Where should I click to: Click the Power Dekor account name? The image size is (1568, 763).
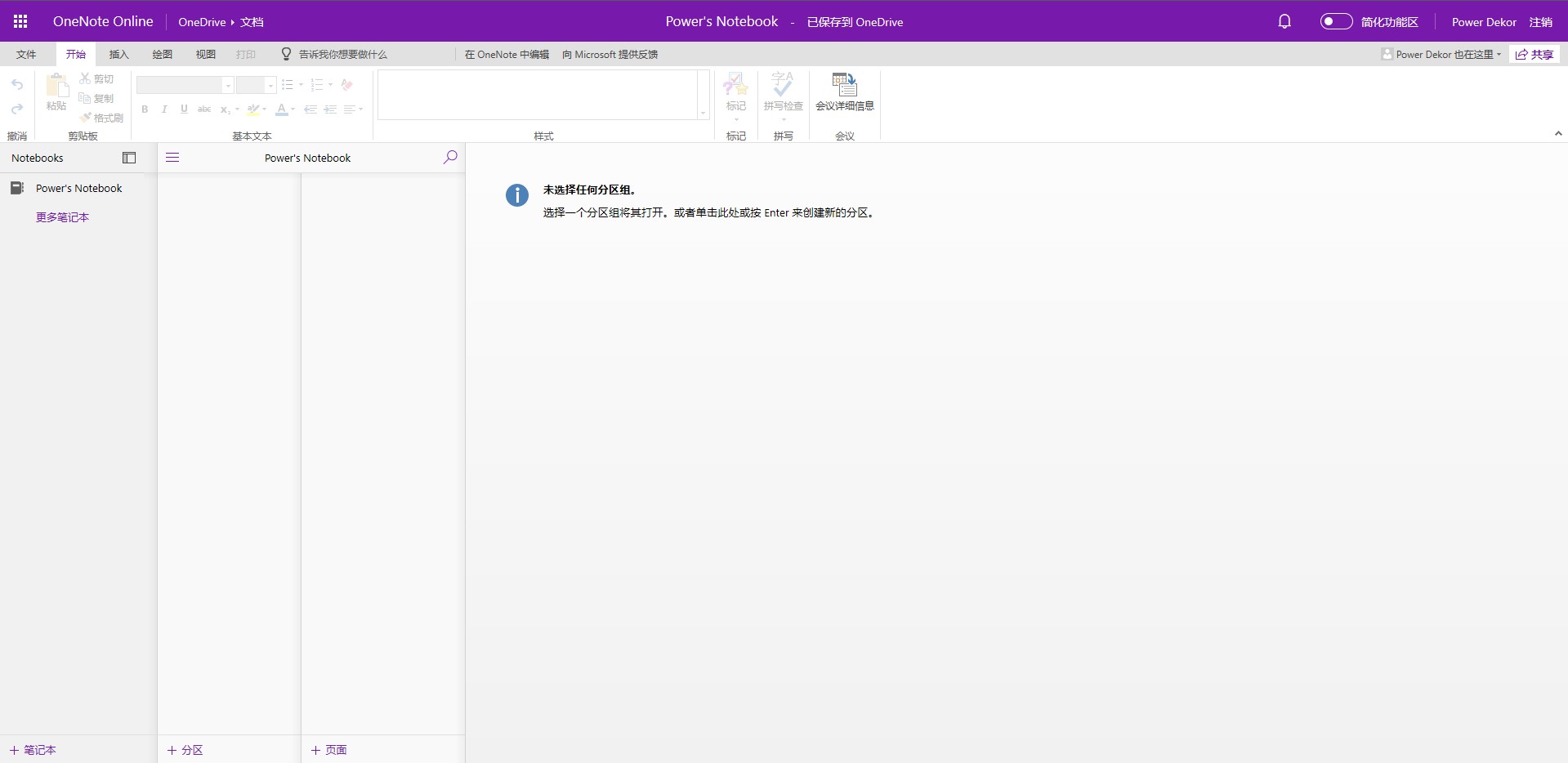(1484, 22)
